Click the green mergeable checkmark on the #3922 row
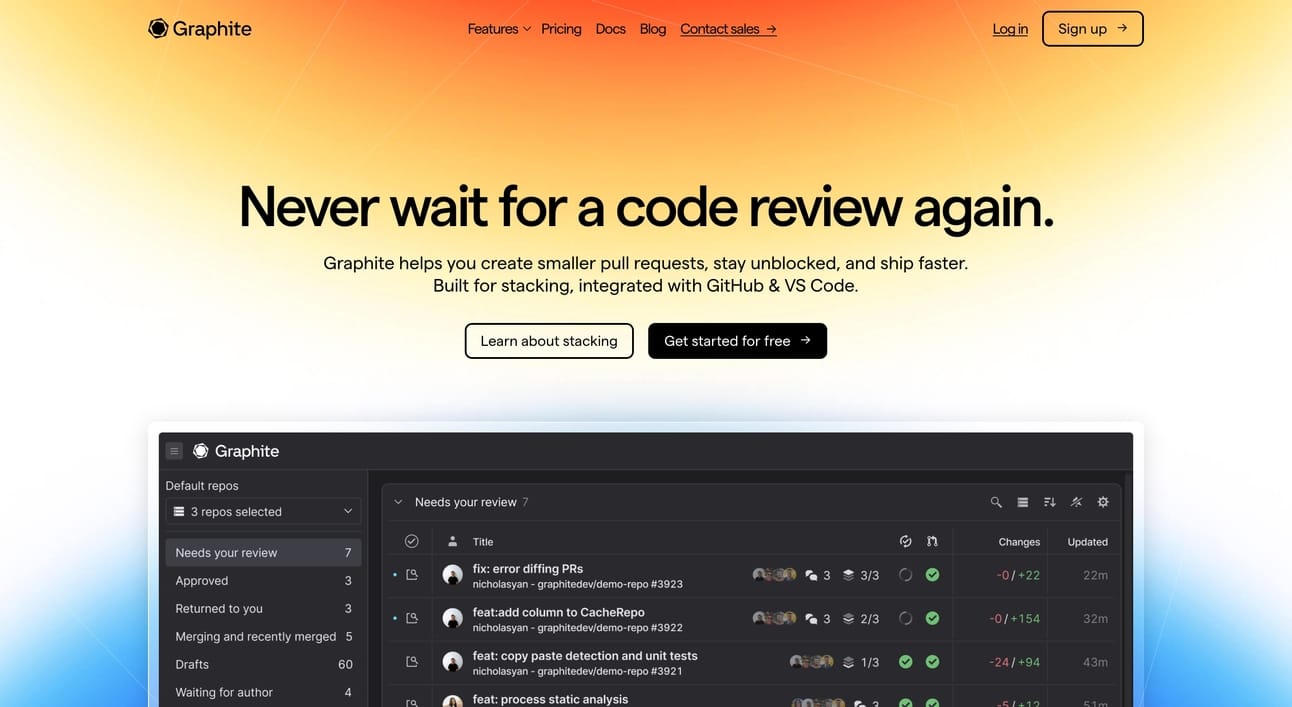 click(932, 618)
